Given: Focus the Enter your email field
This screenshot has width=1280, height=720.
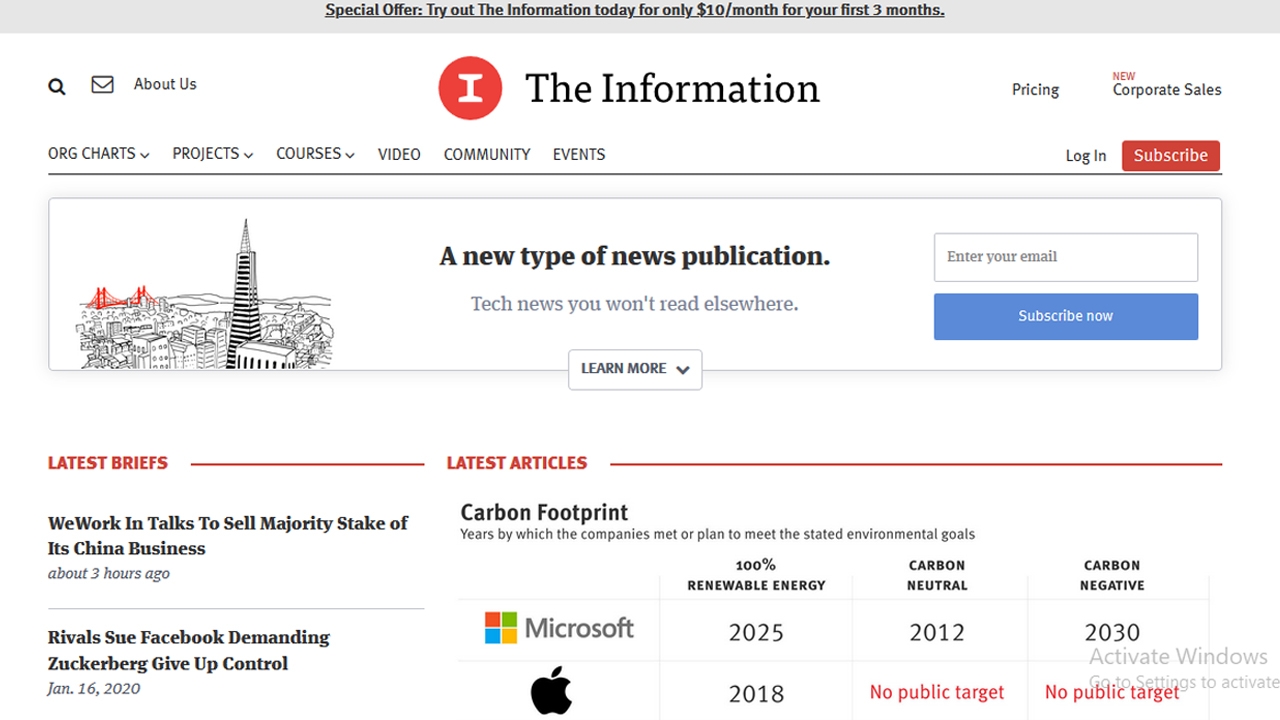Looking at the screenshot, I should click(x=1066, y=257).
